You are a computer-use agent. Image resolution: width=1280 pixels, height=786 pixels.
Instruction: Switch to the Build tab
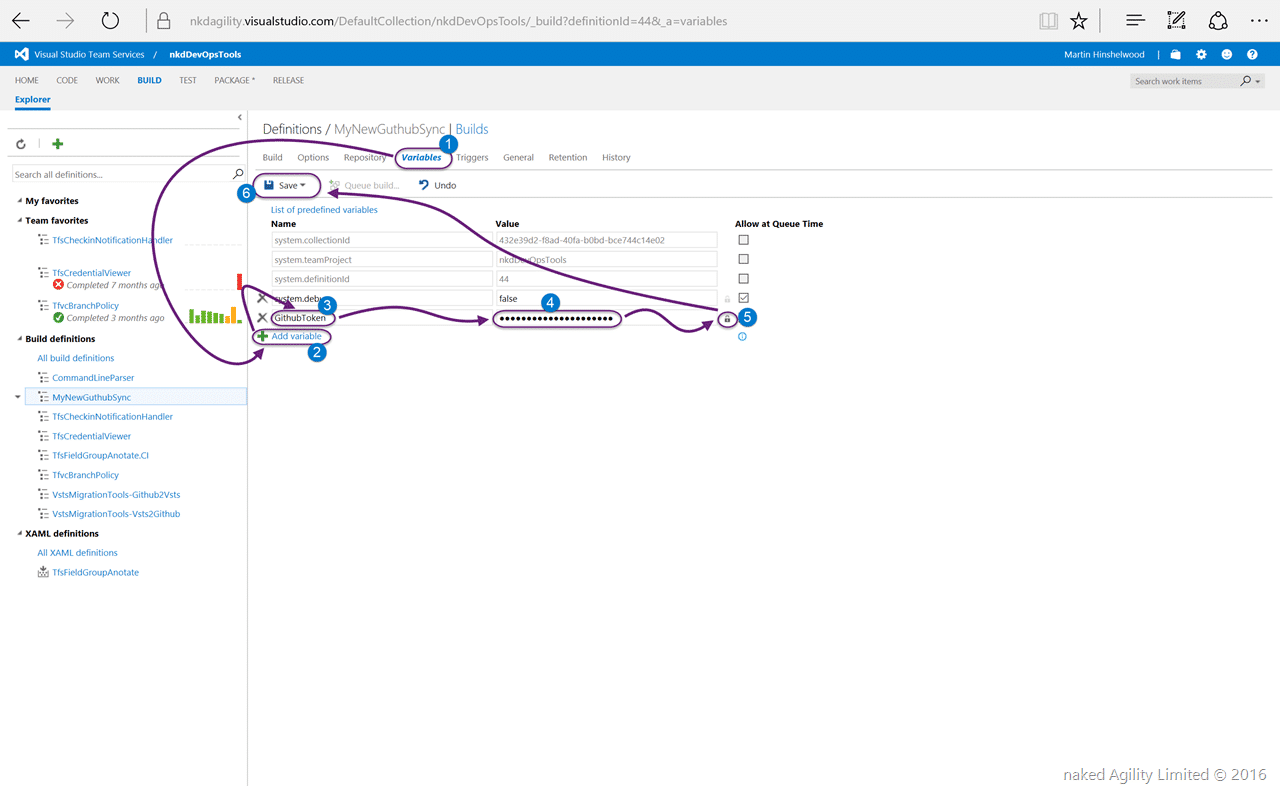(x=272, y=157)
